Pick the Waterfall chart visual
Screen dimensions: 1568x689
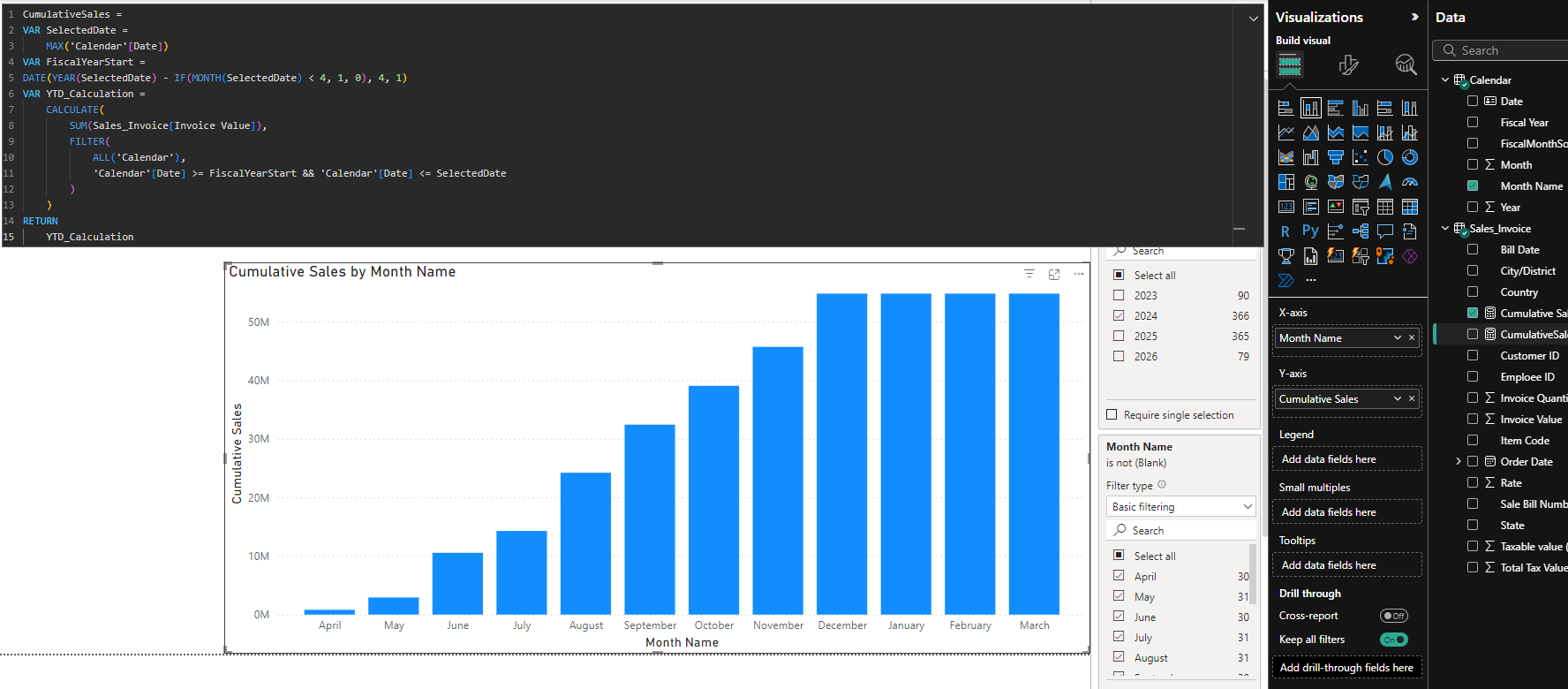tap(1311, 157)
